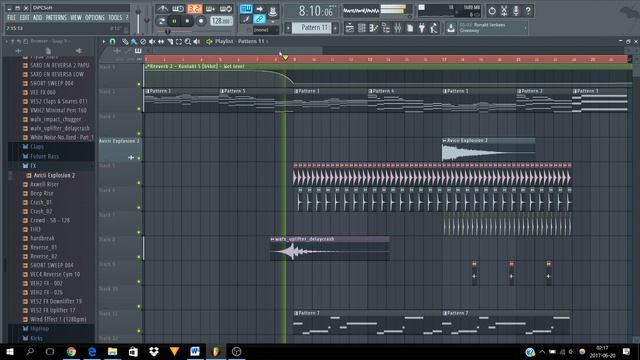Click the tempo tapper figure icon
The image size is (640, 360).
(x=433, y=28)
